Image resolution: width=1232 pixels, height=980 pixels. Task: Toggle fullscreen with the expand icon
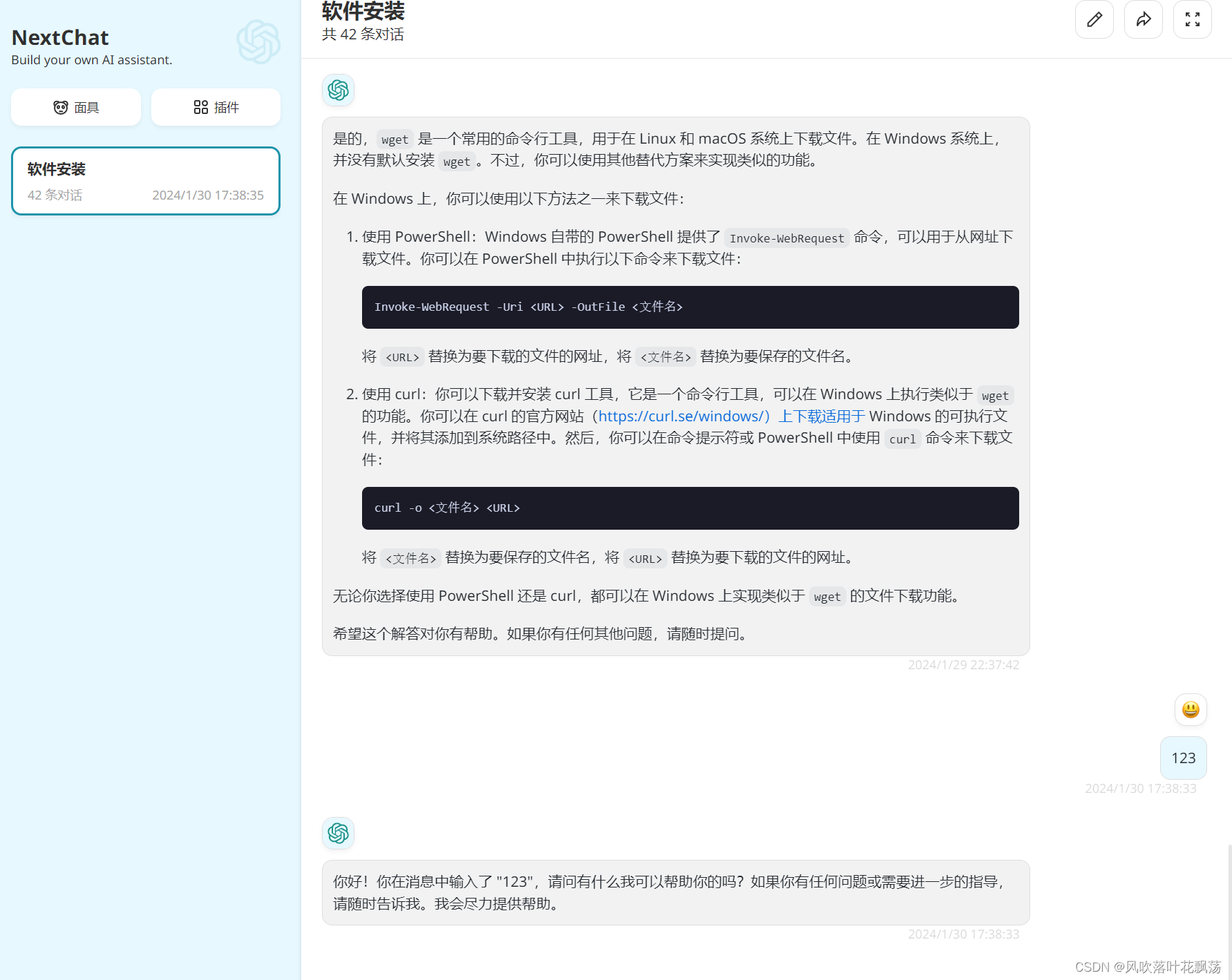pyautogui.click(x=1193, y=19)
